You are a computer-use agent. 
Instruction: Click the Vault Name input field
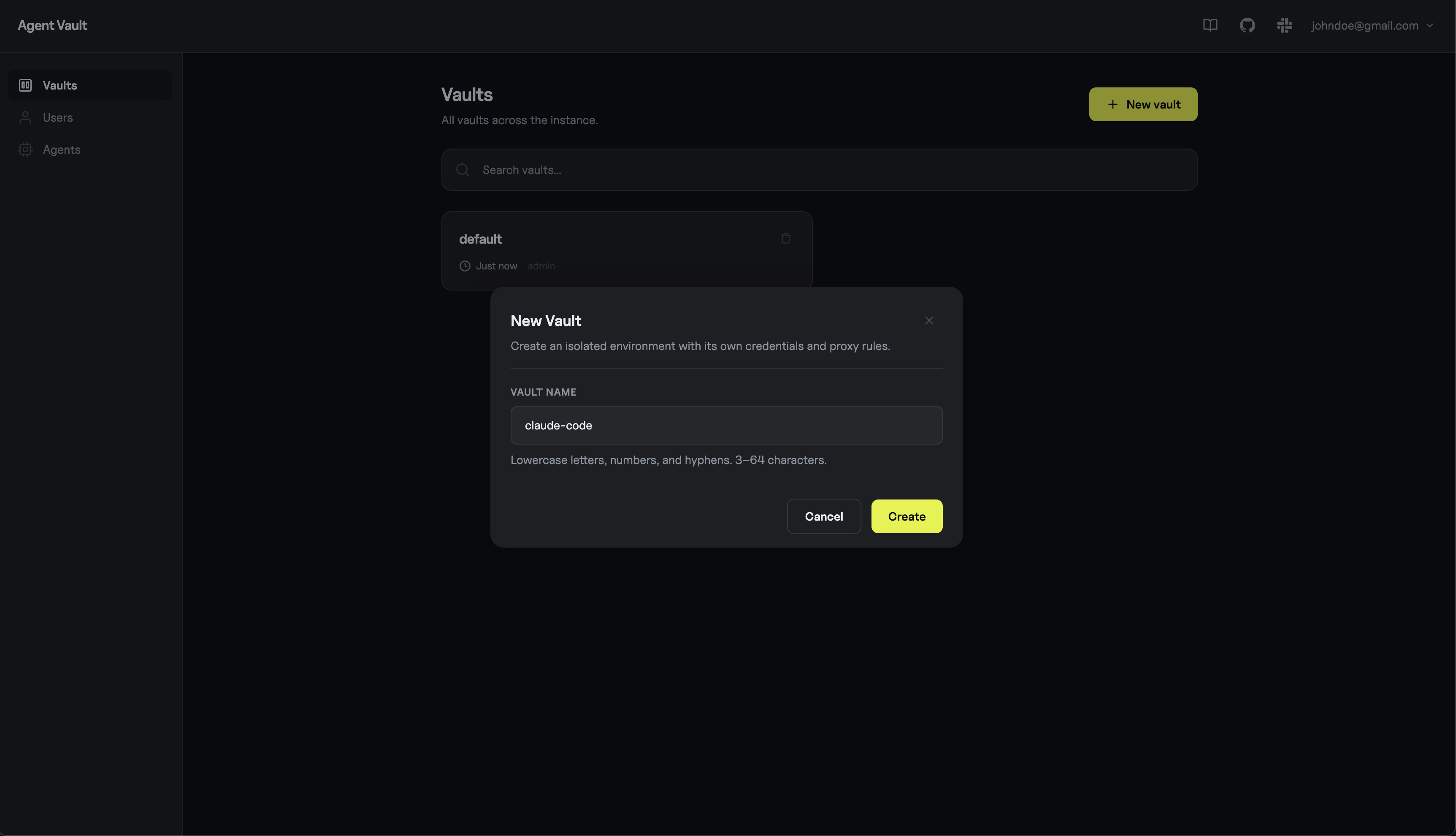(726, 425)
